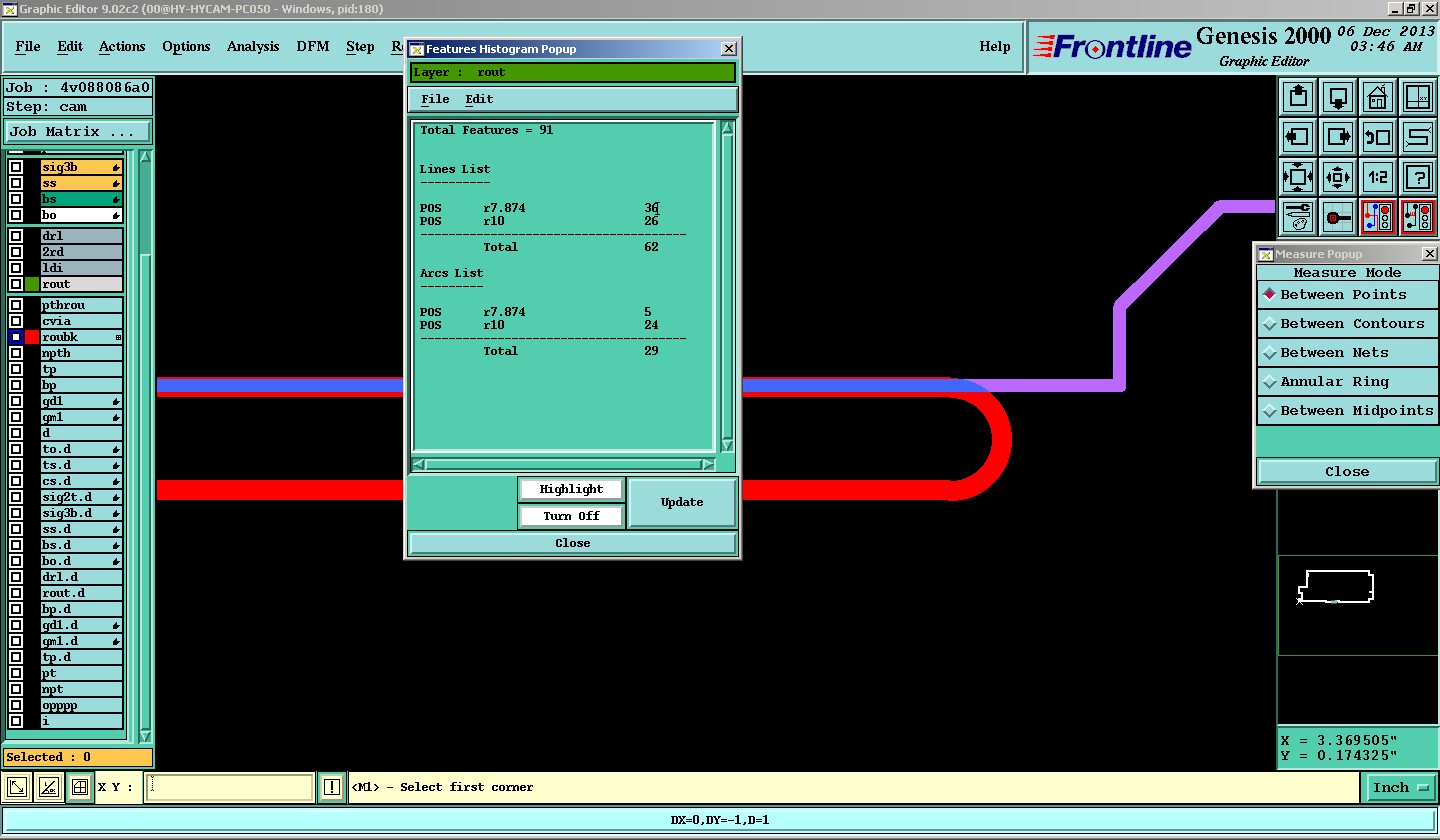
Task: Click the zoom out arrows icon
Action: [x=1338, y=177]
